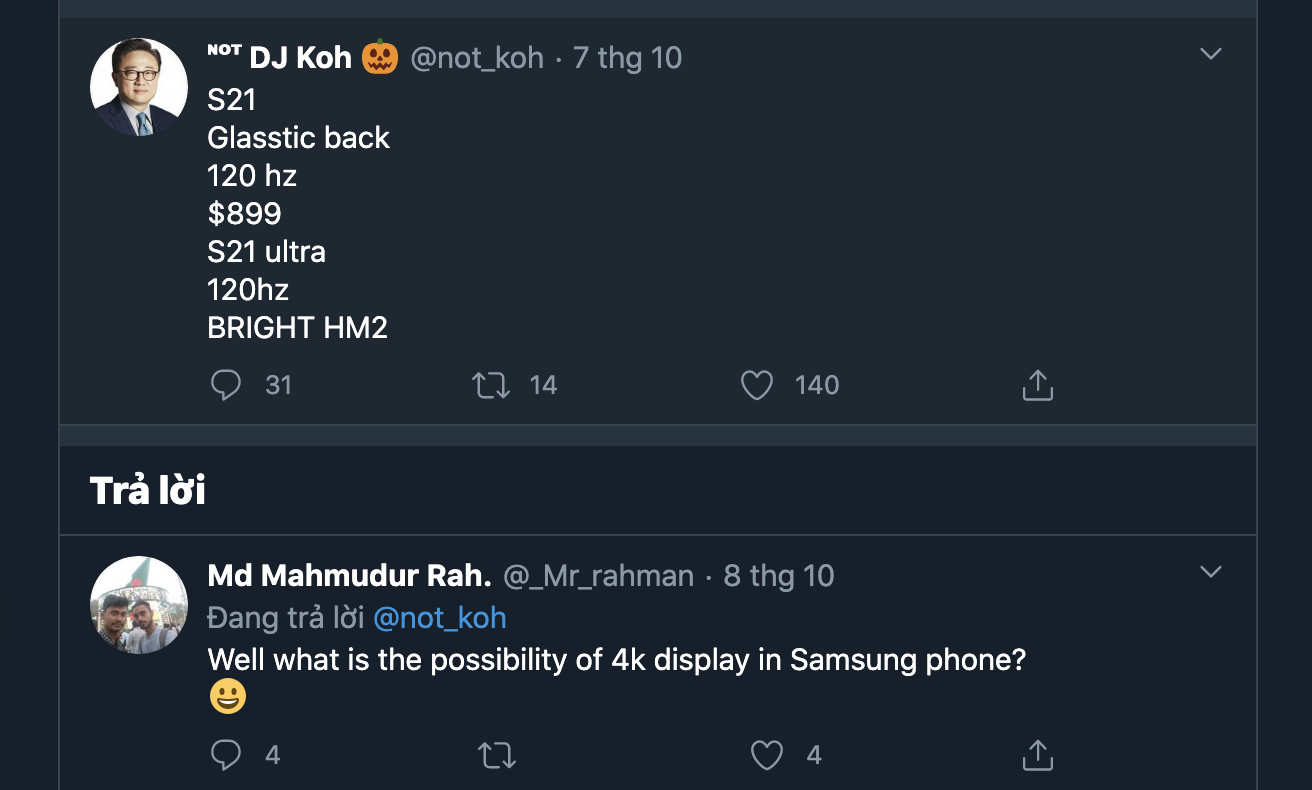This screenshot has height=790, width=1312.
Task: Visit the @_Mr_rahman handle
Action: pyautogui.click(x=598, y=576)
